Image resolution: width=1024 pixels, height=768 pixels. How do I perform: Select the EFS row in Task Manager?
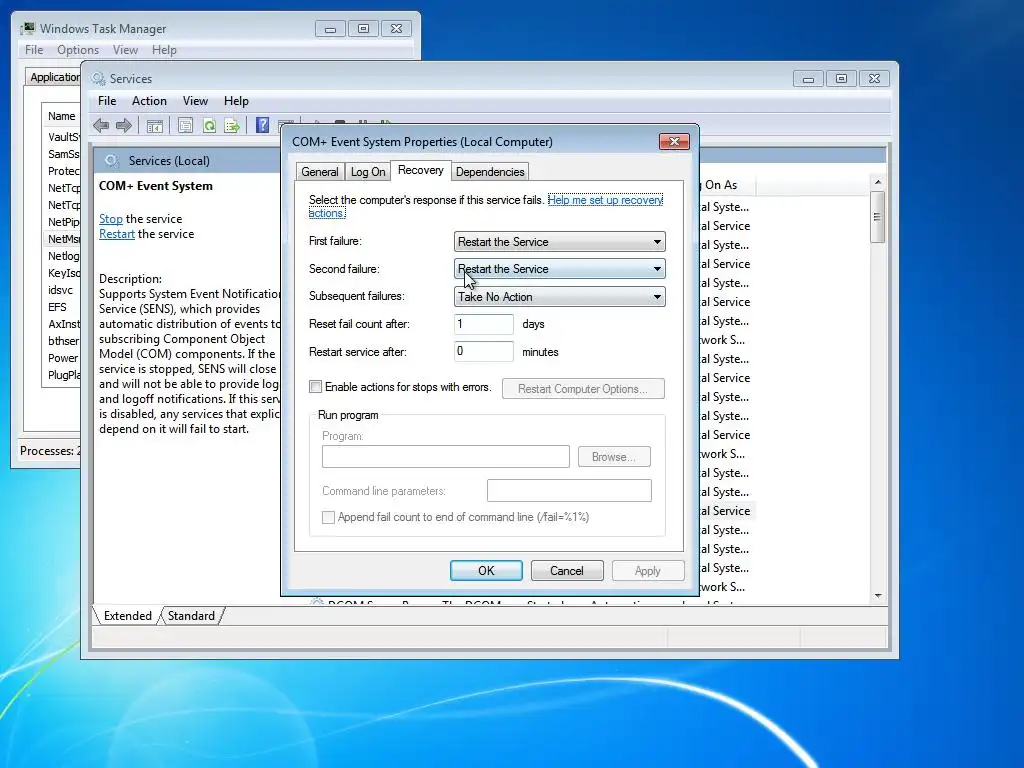[x=62, y=307]
